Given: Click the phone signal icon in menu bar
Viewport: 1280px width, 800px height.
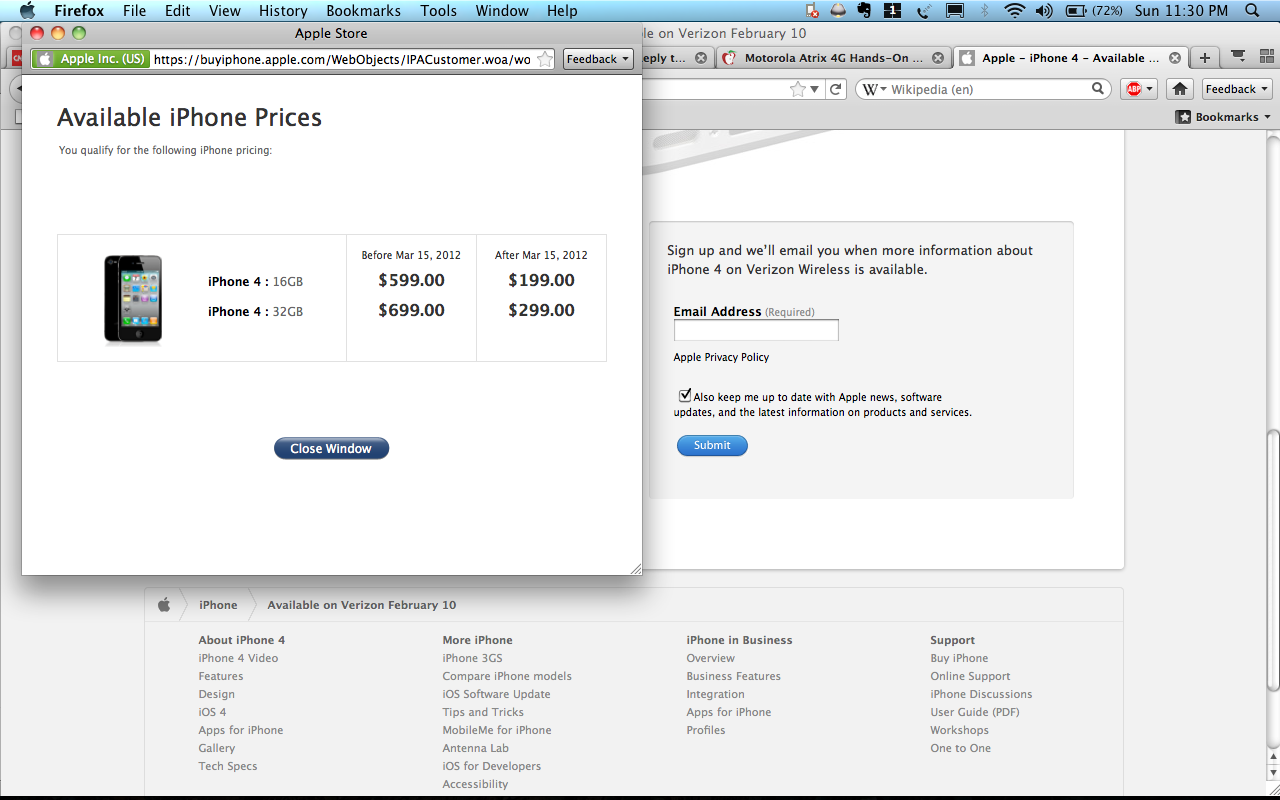Looking at the screenshot, I should pyautogui.click(x=924, y=11).
